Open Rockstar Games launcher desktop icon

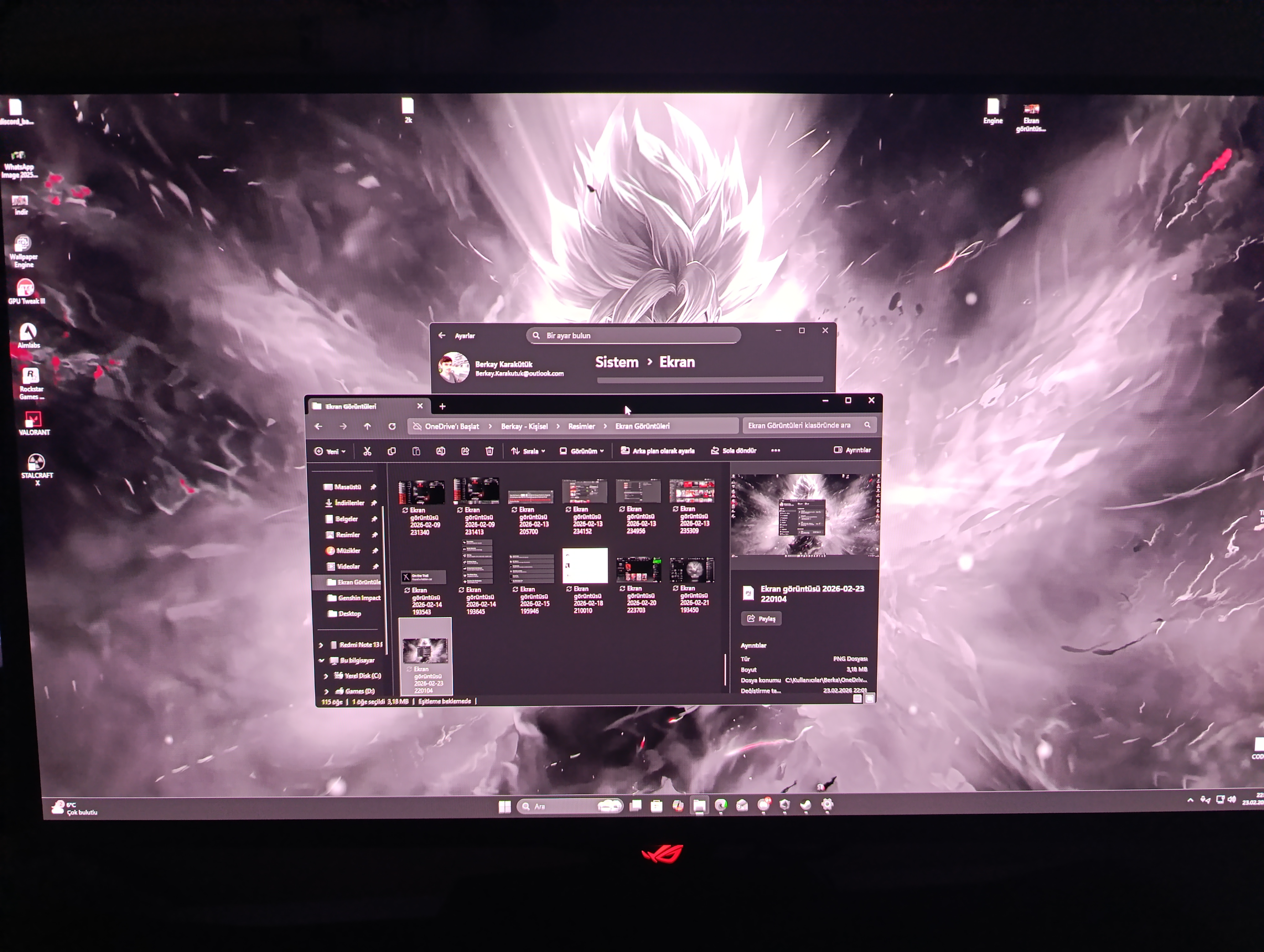(31, 383)
